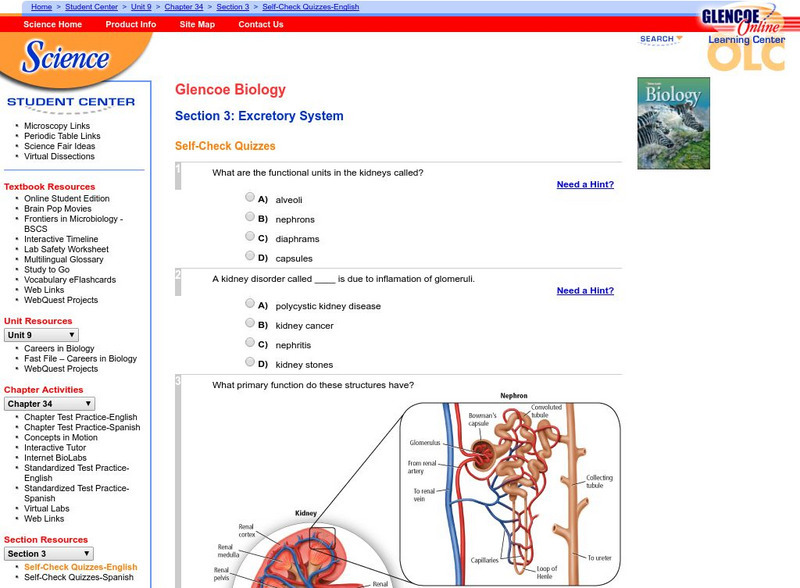Viewport: 800px width, 588px height.
Task: Open Internet BioLabs
Action: click(x=55, y=458)
